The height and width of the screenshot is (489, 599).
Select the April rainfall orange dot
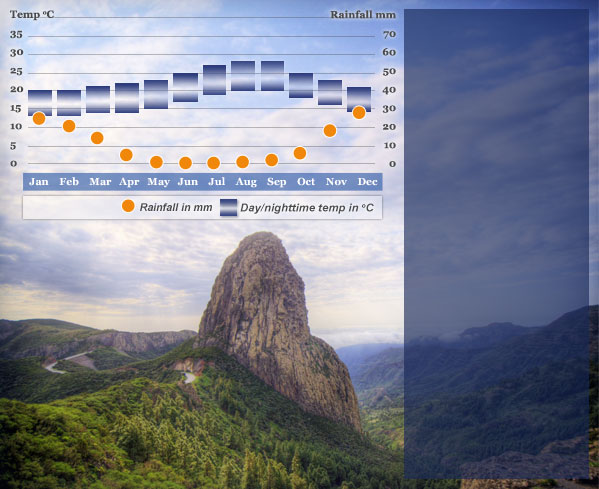(126, 155)
